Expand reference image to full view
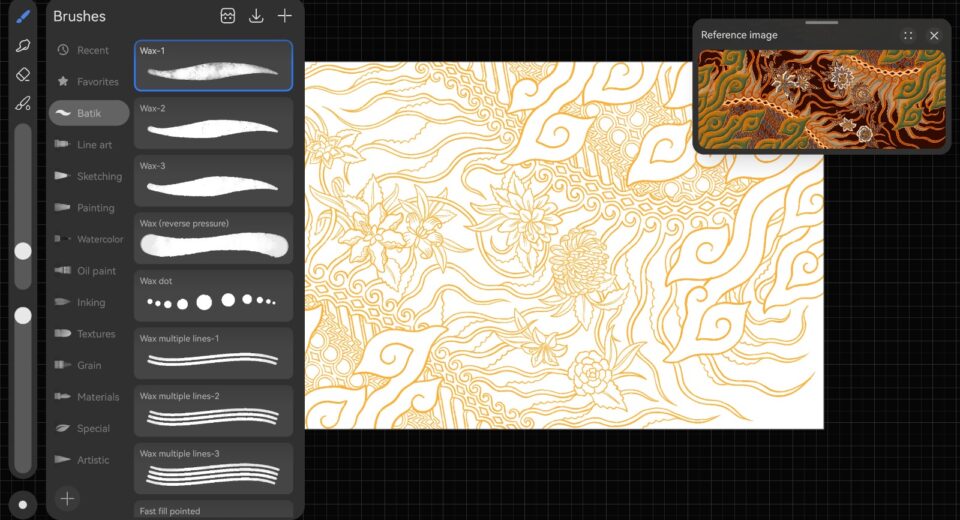Image resolution: width=960 pixels, height=520 pixels. point(908,35)
